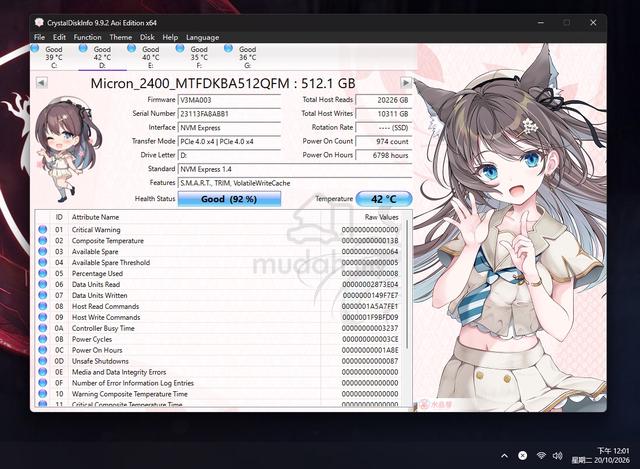Click the status icon for Available Spare Threshold

pyautogui.click(x=42, y=262)
